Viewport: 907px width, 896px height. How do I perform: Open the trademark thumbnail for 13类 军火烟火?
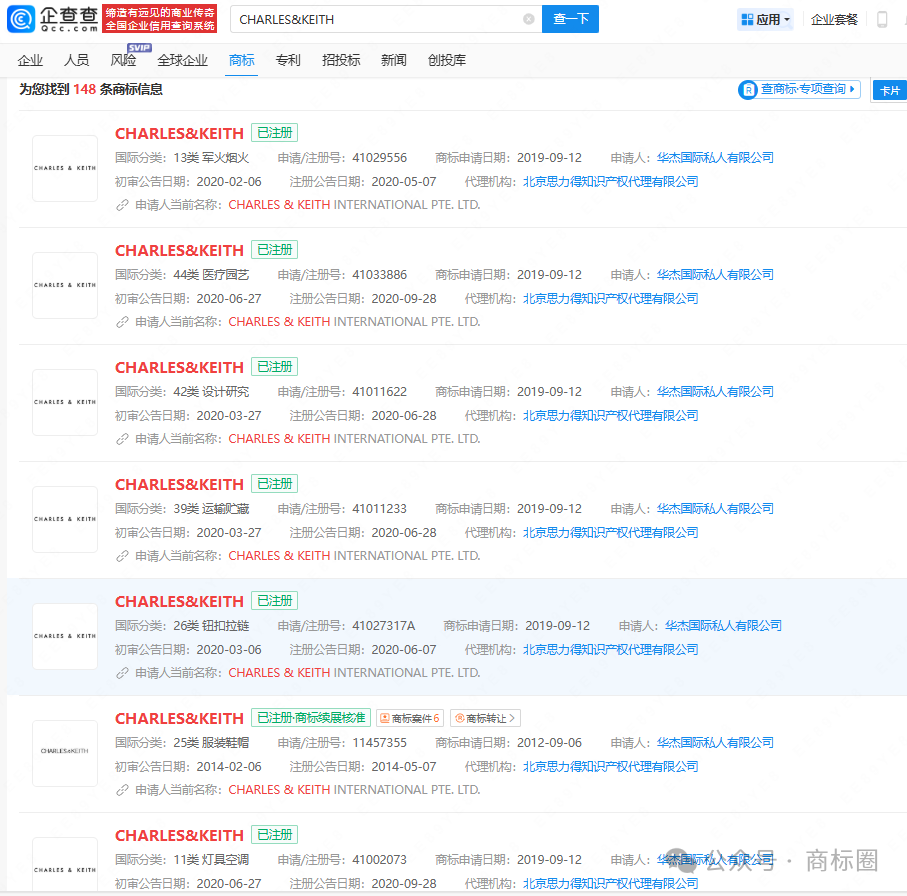point(65,168)
